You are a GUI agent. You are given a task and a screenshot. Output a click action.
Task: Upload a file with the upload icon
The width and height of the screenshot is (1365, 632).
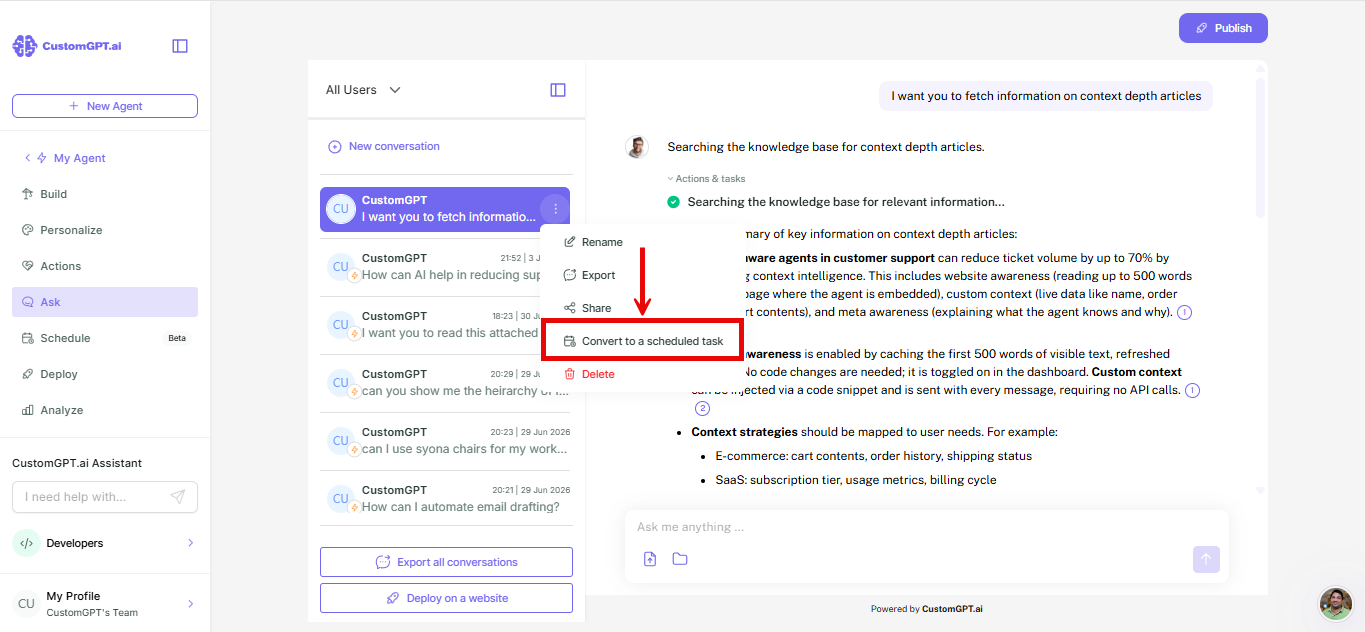[x=650, y=559]
